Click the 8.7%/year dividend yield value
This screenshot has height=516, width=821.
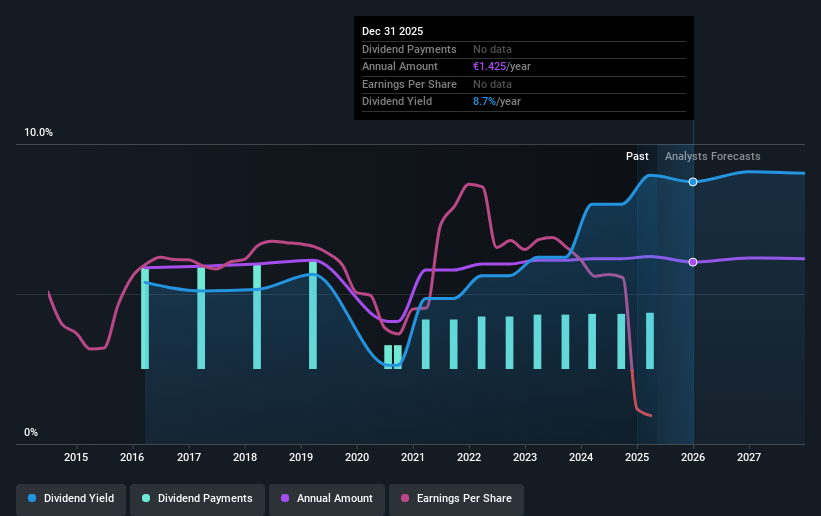497,102
